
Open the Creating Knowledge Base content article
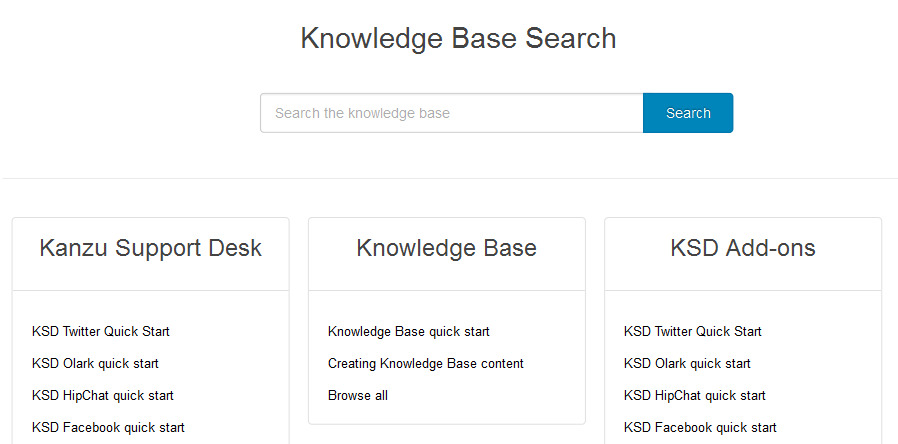(426, 363)
